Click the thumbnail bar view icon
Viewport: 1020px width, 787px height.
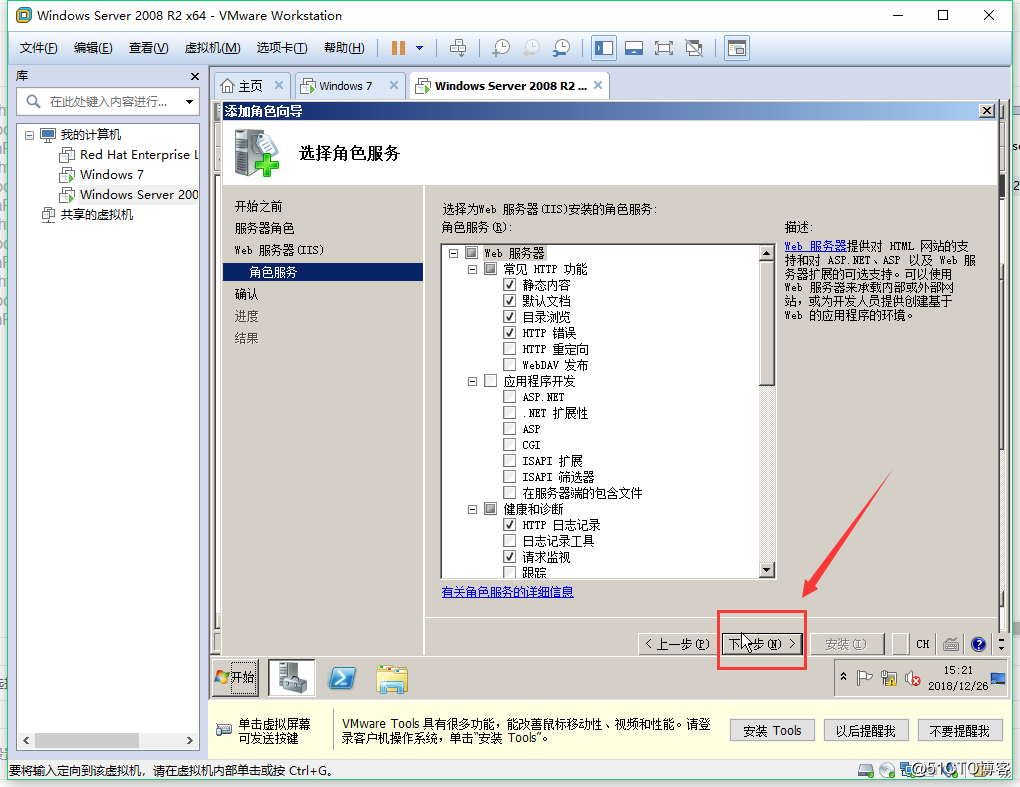pos(634,48)
